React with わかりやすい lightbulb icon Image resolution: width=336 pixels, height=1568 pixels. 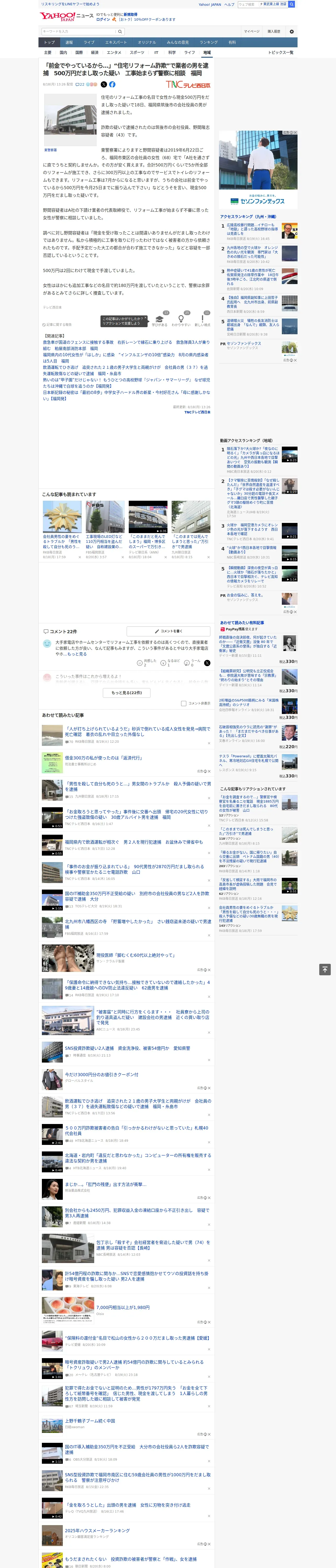pos(181,318)
